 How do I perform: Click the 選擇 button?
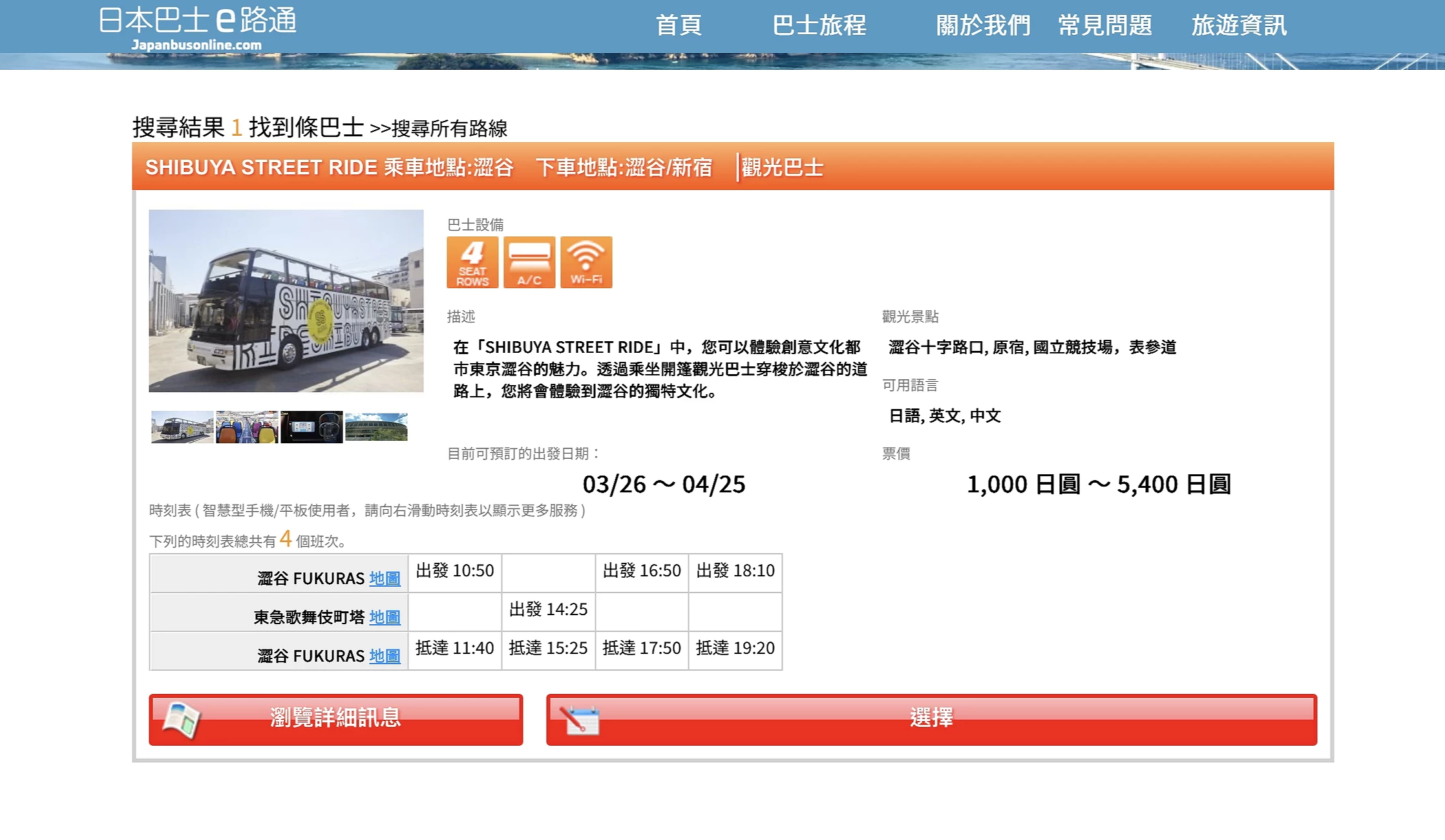931,720
